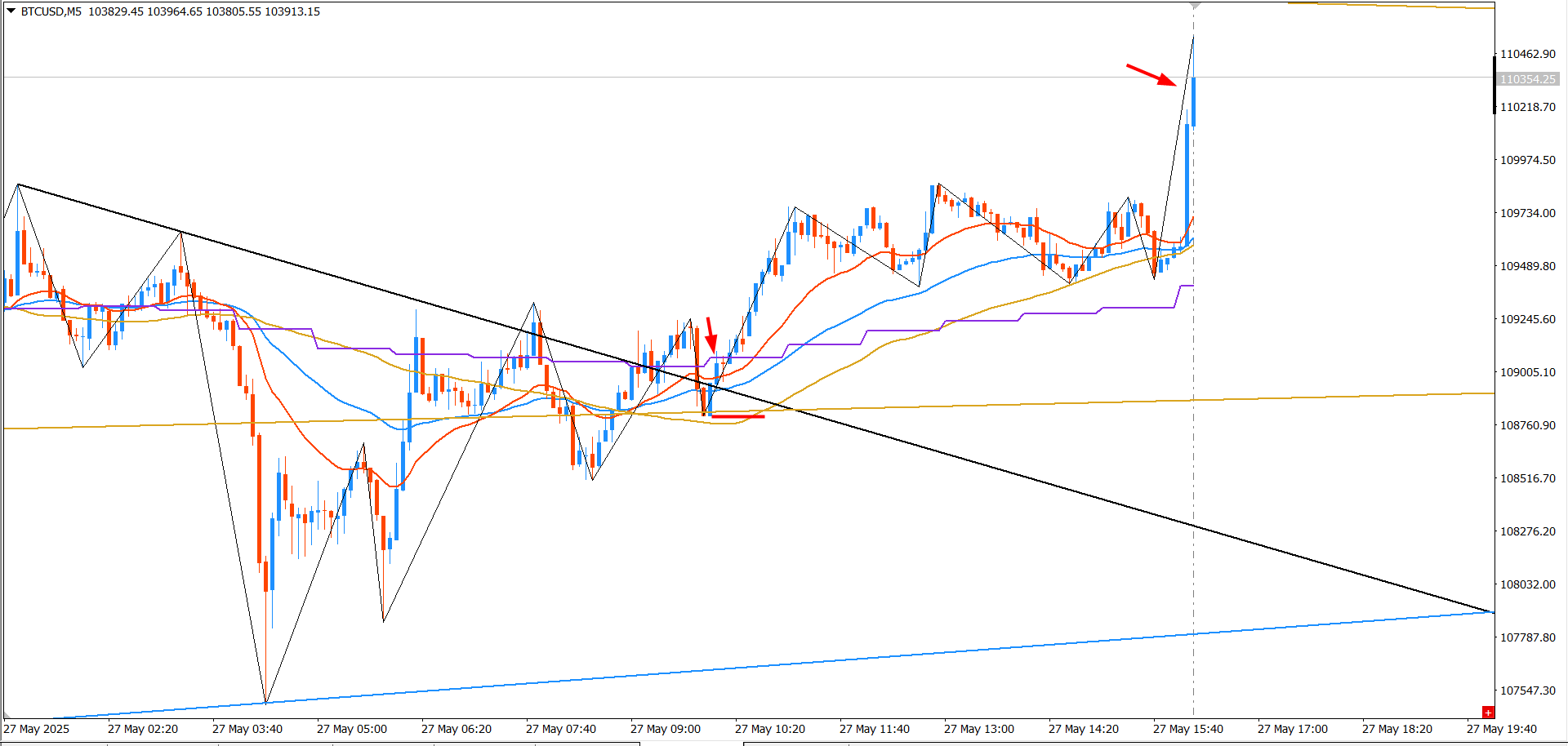Click time label 27 May 02:20
The image size is (1568, 746).
pos(143,729)
